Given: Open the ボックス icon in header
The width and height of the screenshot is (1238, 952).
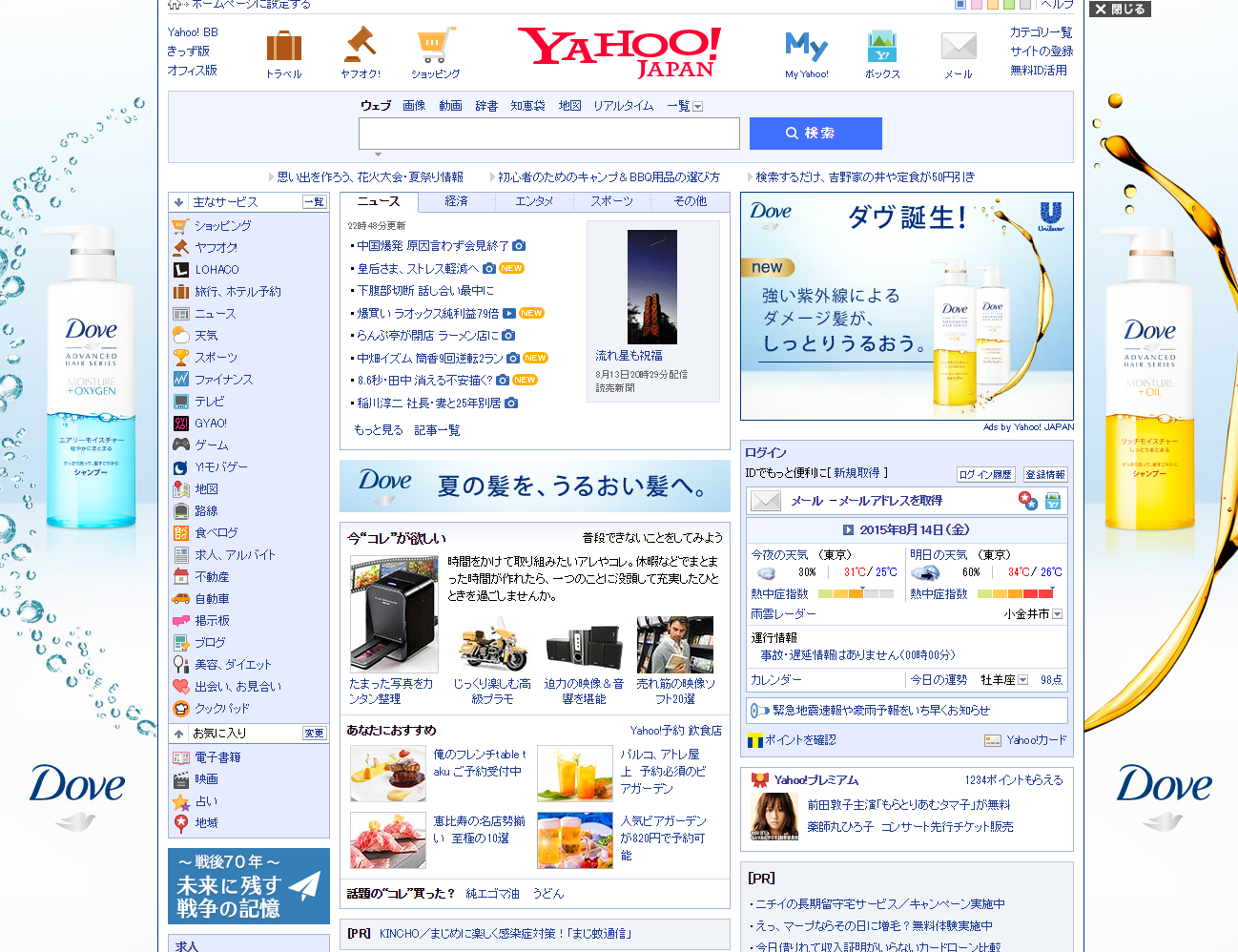Looking at the screenshot, I should click(882, 46).
